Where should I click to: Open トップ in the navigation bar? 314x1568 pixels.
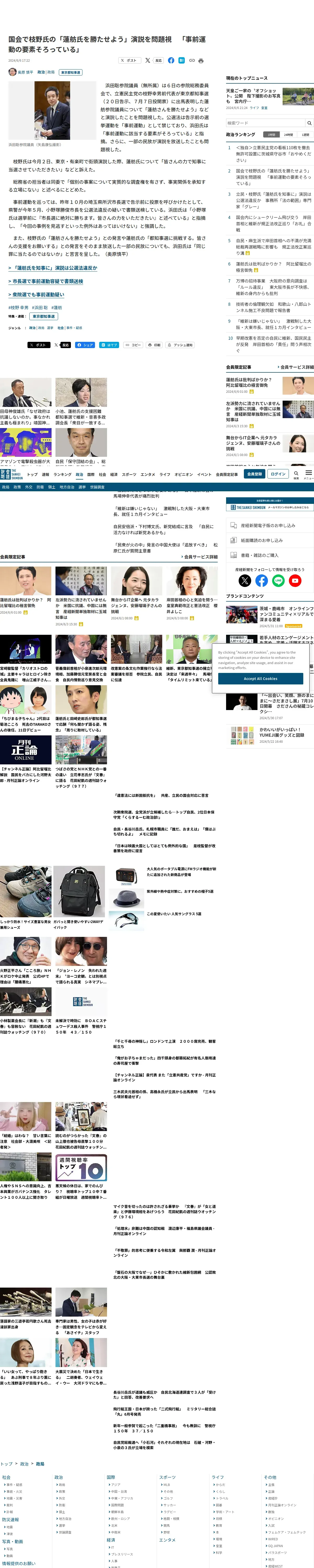click(32, 474)
